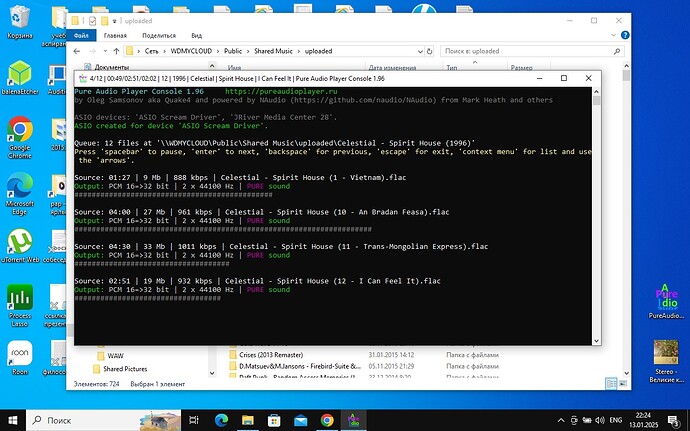The image size is (690, 431).
Task: Open address bar history dropdown
Action: click(x=420, y=51)
